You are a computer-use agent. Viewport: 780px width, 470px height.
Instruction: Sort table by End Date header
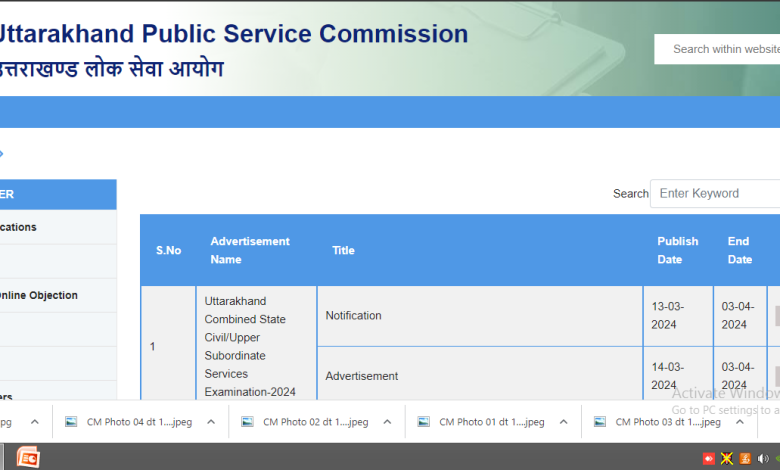coord(740,250)
